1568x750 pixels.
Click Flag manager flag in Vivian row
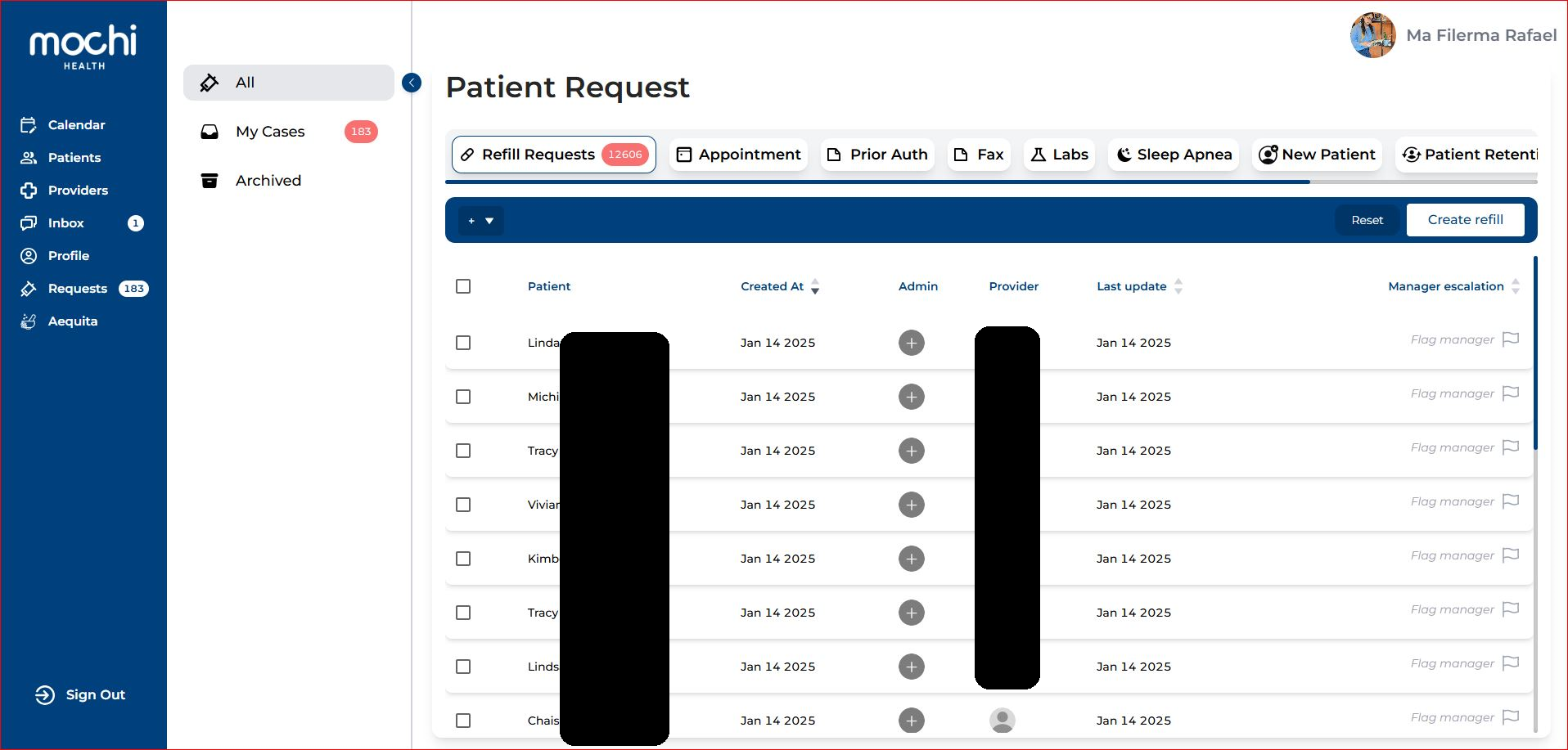(x=1511, y=501)
